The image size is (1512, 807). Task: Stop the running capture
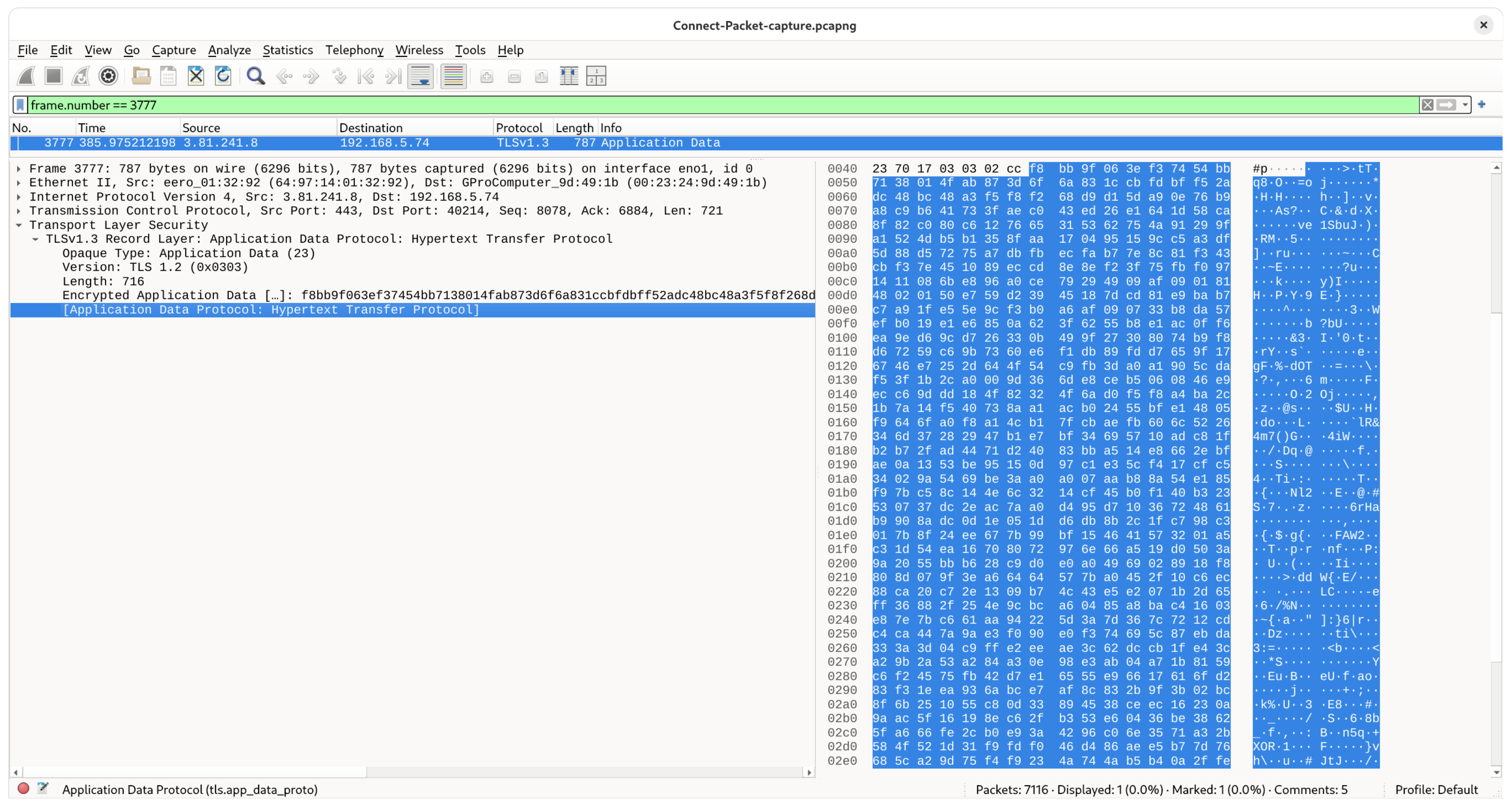(53, 76)
